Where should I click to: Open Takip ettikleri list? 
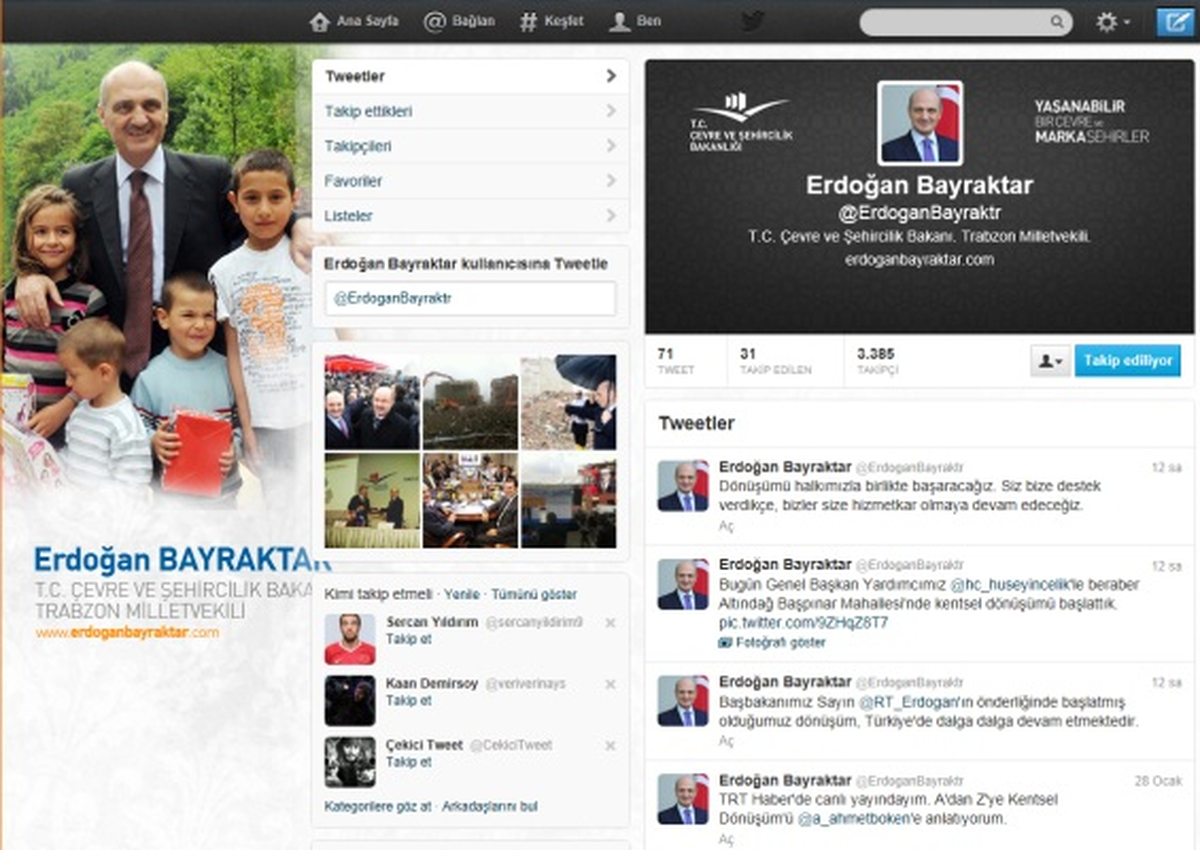pos(470,111)
